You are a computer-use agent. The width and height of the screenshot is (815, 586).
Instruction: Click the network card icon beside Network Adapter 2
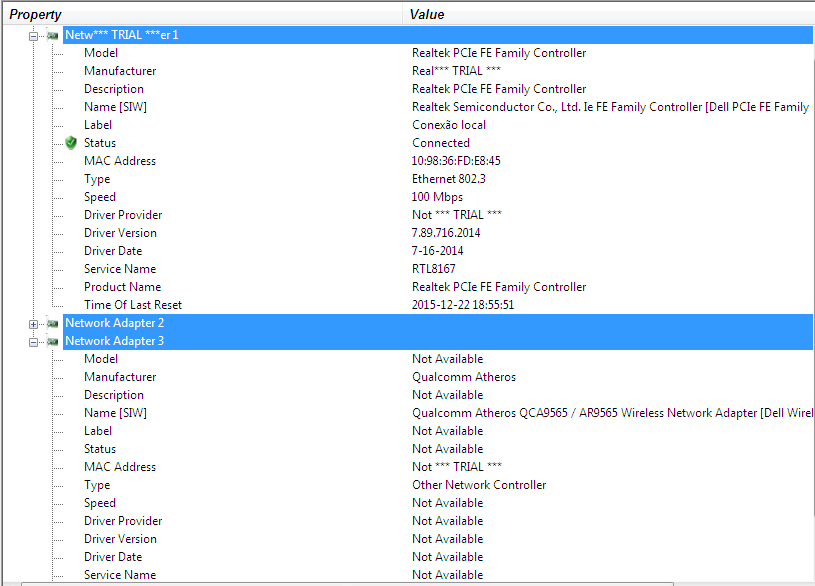pyautogui.click(x=52, y=323)
